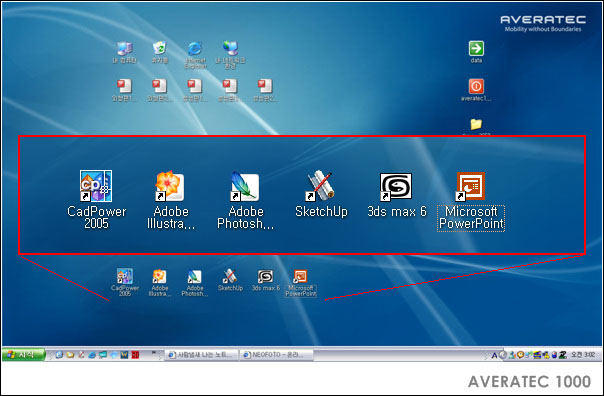This screenshot has height=396, width=604.
Task: Launch the non-magnified 3ds max 6 desktop shortcut
Action: 265,280
